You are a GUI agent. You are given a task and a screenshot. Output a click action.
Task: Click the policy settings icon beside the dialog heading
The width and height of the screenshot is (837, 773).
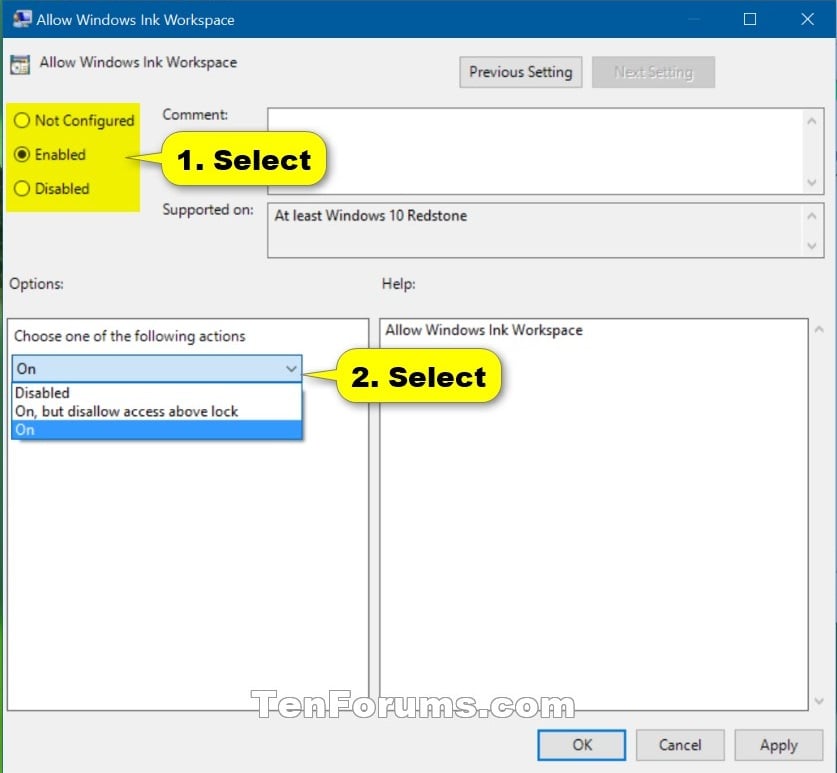[x=20, y=63]
